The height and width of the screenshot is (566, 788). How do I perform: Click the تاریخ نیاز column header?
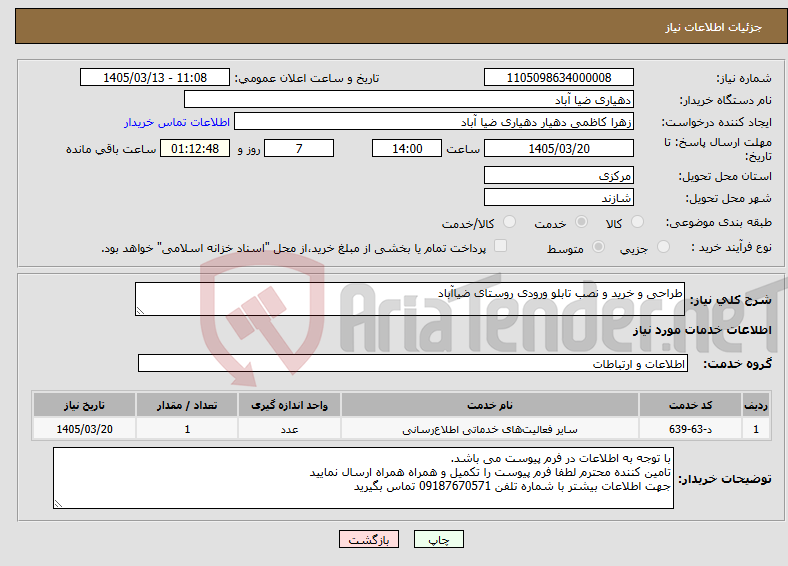pos(84,405)
